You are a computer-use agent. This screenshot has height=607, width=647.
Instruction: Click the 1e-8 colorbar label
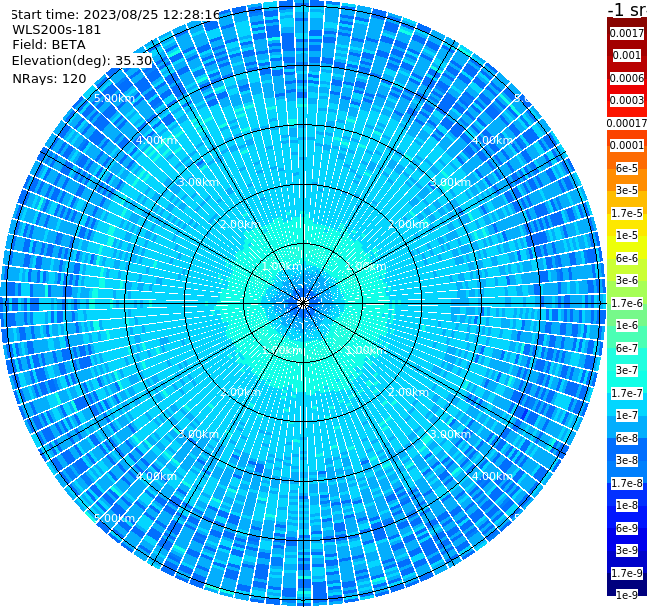(627, 505)
